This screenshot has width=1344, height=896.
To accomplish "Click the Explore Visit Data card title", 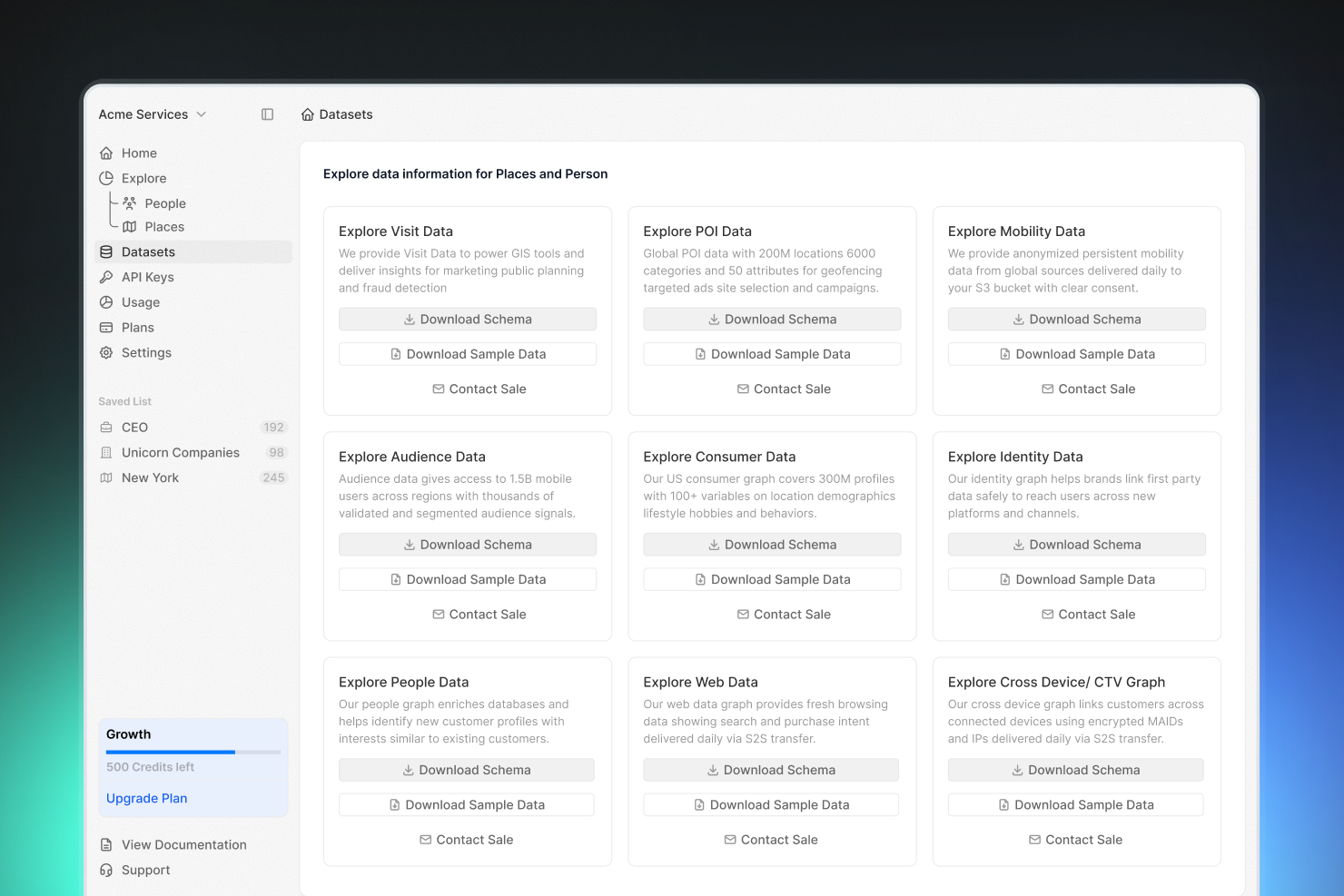I will (x=396, y=231).
